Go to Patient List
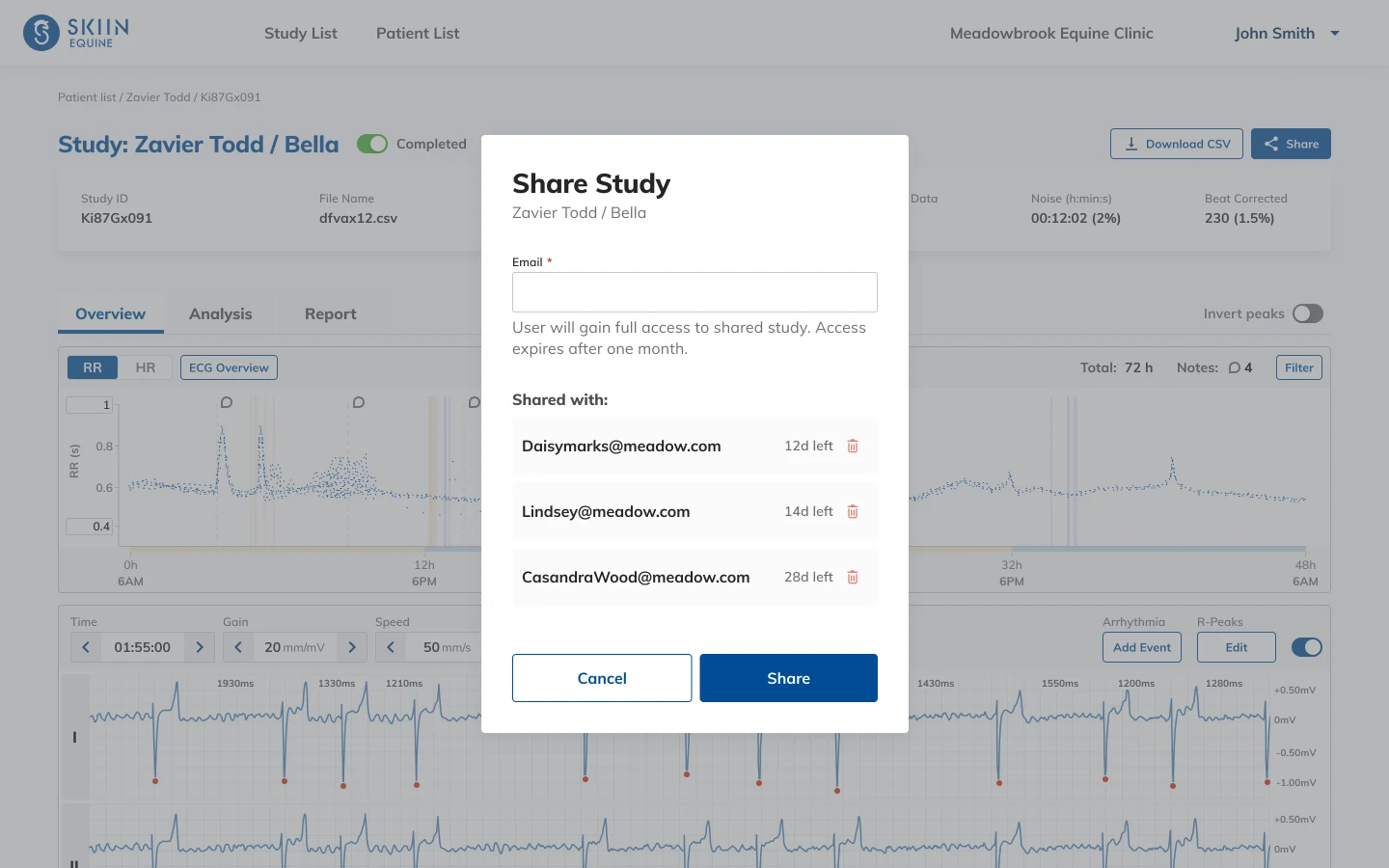Viewport: 1389px width, 868px height. [x=418, y=33]
